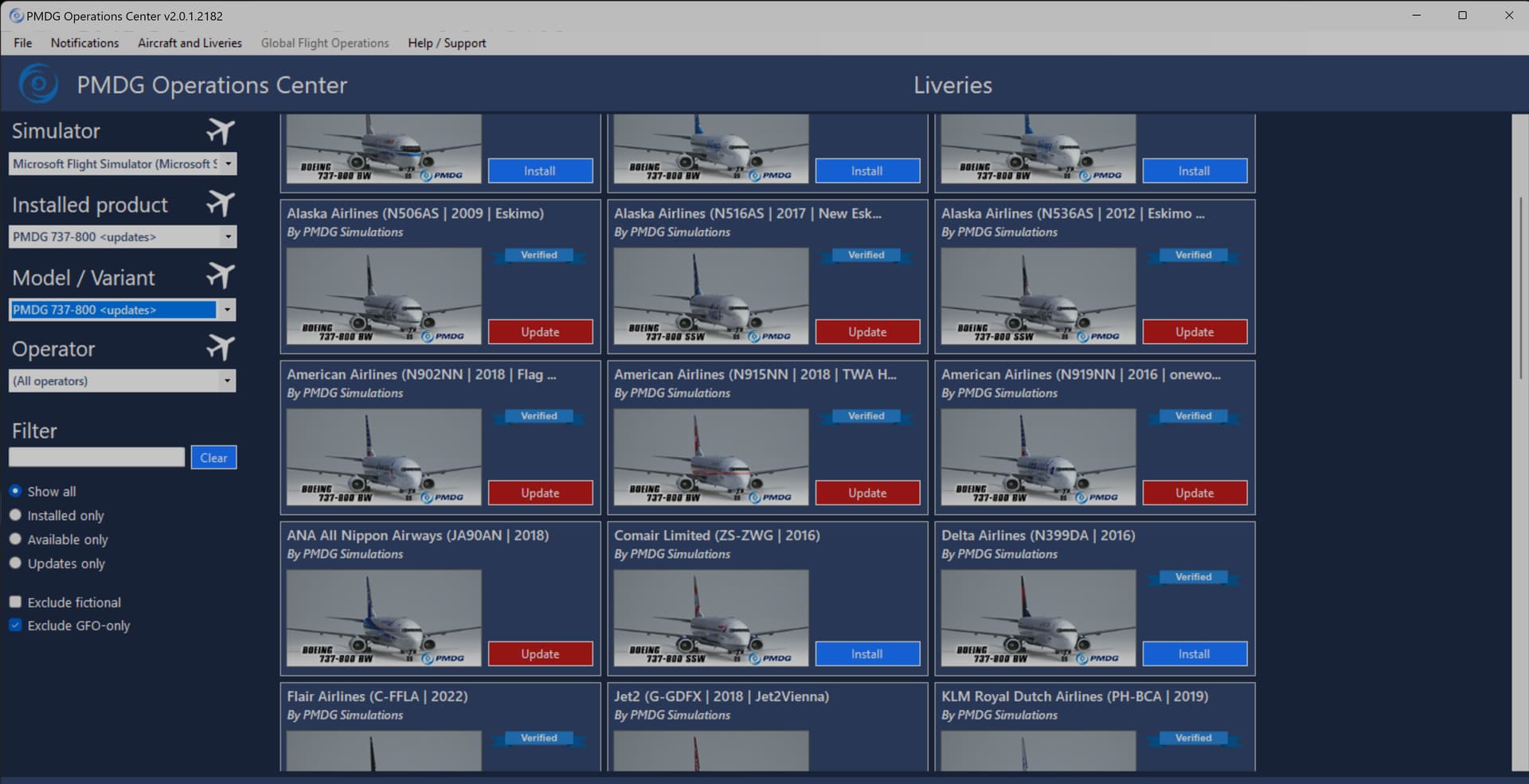This screenshot has height=784, width=1529.
Task: Click the airplane icon beside Model / Variant
Action: [221, 276]
